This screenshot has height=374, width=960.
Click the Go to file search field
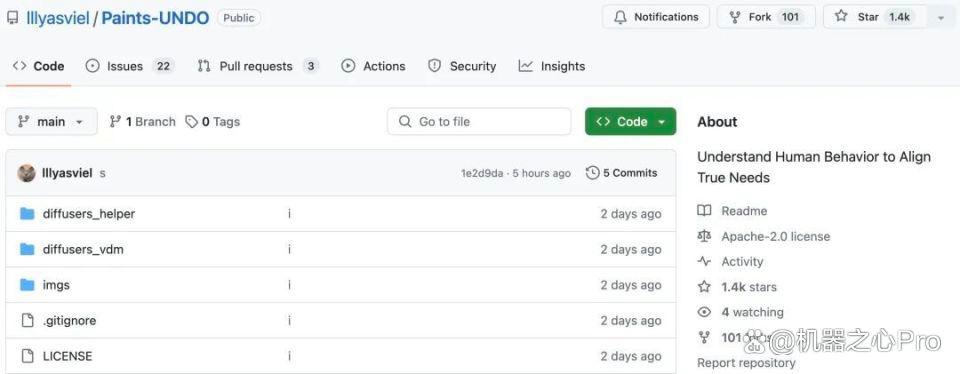pos(479,121)
